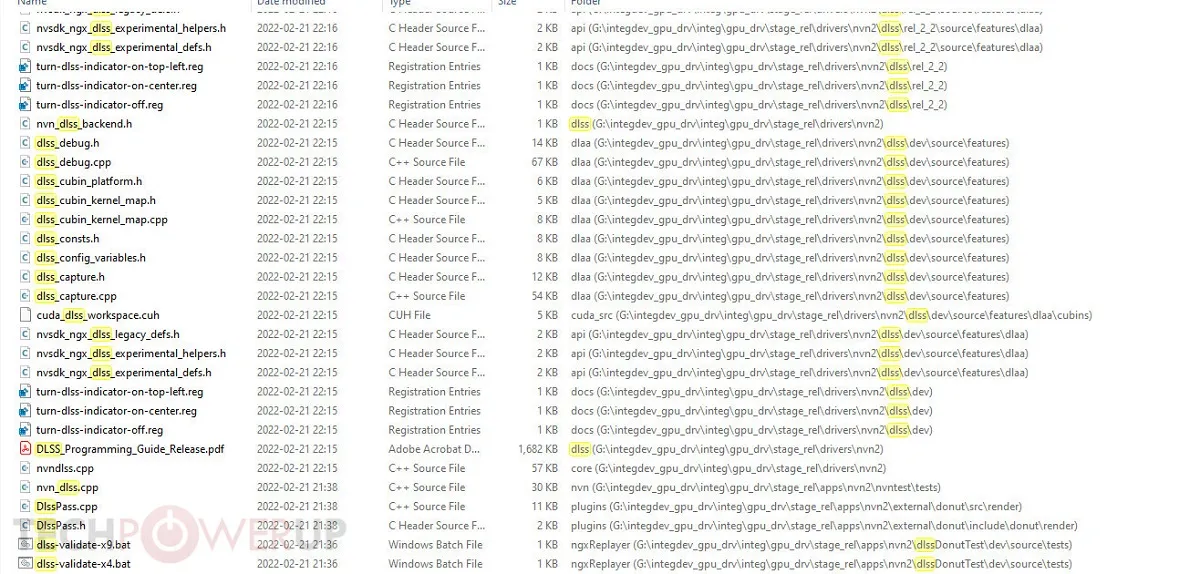The height and width of the screenshot is (574, 1200).
Task: Select the file name nvsdk_ngx_dlss_legacy_defs.h
Action: coord(108,334)
